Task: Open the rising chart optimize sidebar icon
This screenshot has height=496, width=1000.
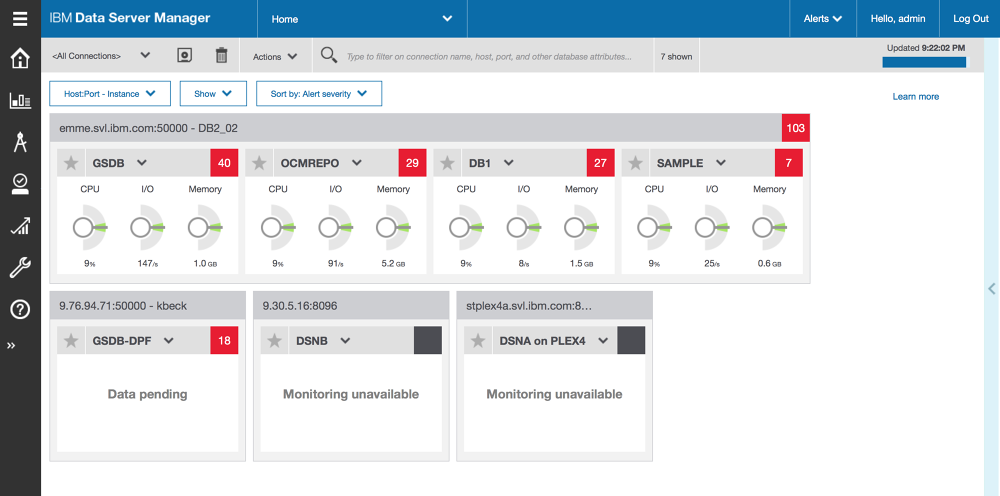Action: pos(20,226)
